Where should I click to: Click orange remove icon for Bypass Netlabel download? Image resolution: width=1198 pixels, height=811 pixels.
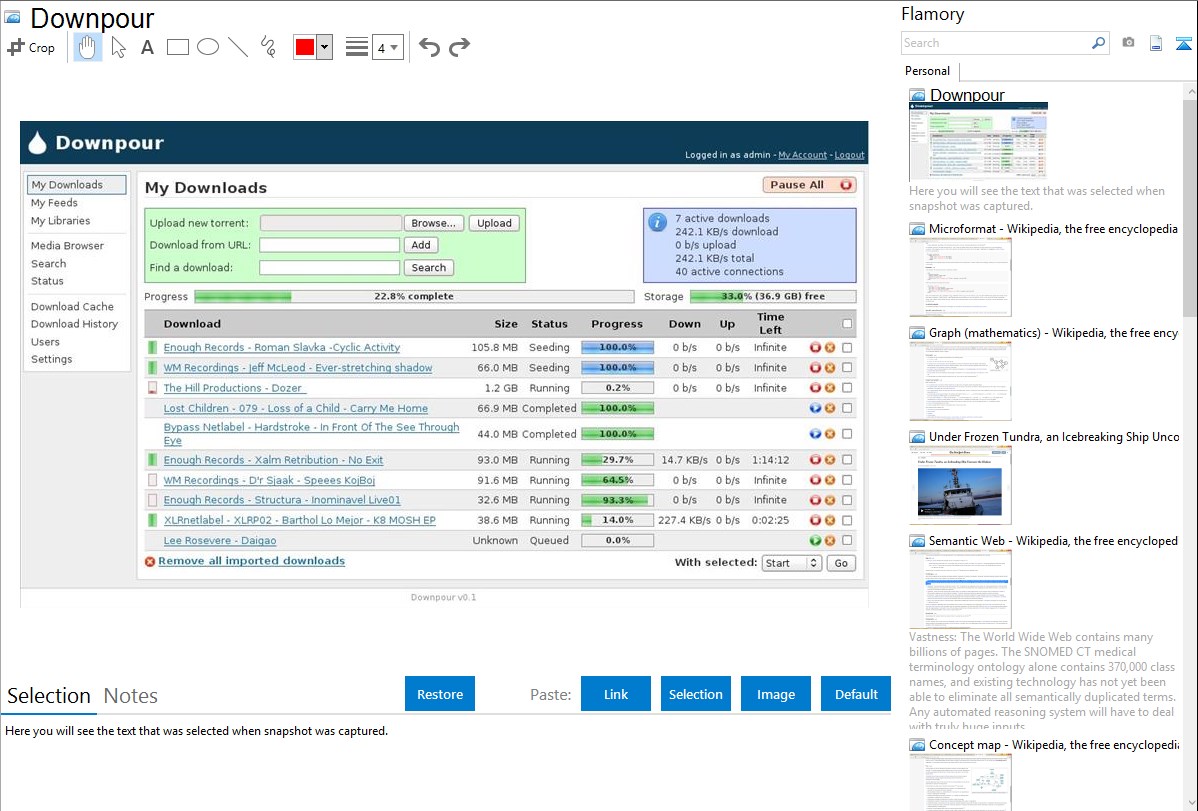coord(830,433)
